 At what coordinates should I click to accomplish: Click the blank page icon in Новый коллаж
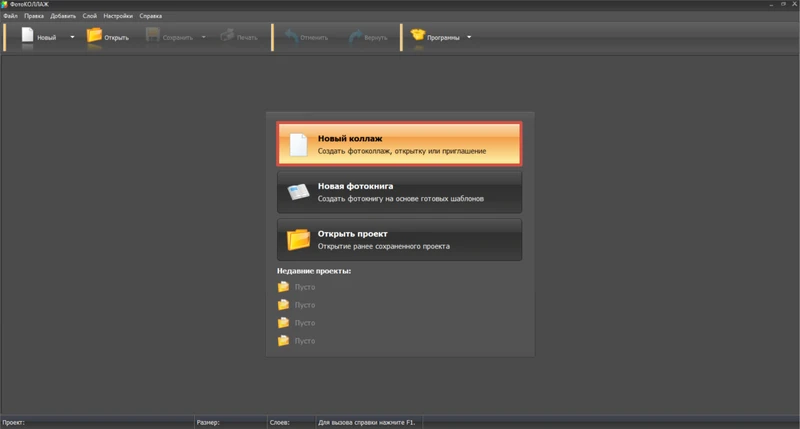pos(298,144)
